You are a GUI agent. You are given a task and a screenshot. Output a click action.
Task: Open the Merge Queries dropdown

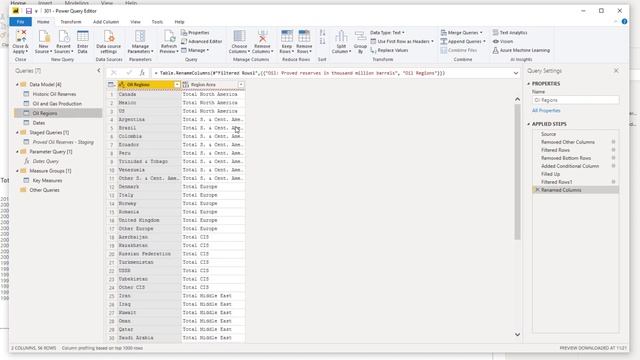tap(462, 33)
